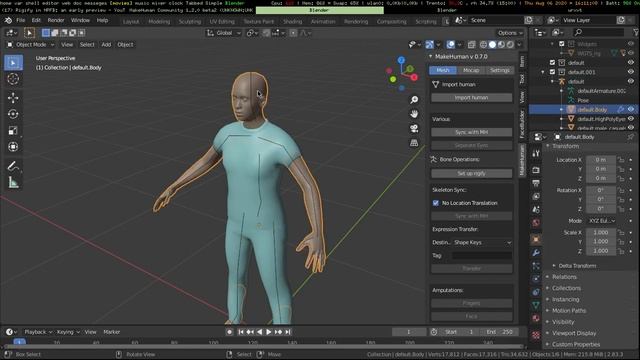Expand the Relations section
Image resolution: width=640 pixels, height=360 pixels.
tap(564, 277)
